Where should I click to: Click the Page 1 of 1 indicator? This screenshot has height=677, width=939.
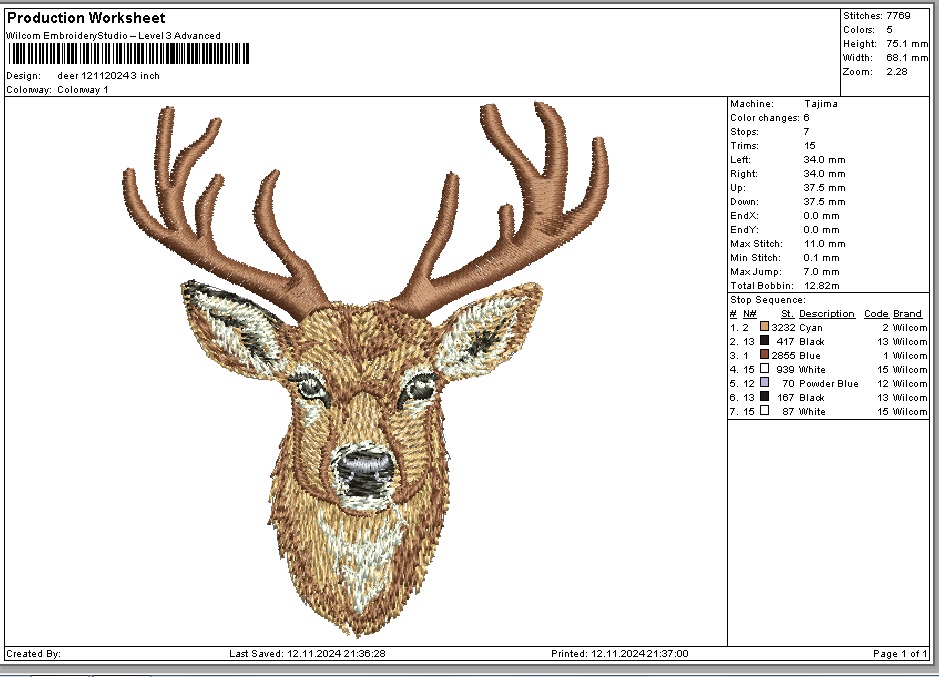(x=899, y=654)
